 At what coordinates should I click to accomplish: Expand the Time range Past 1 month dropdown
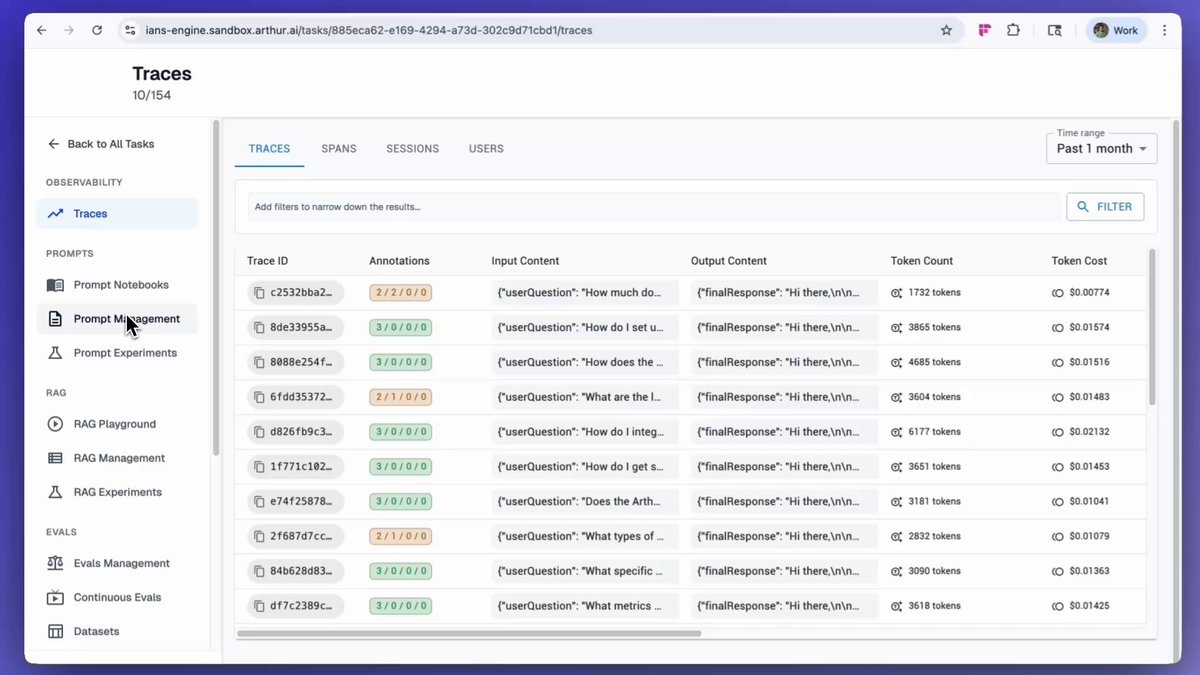[1101, 148]
